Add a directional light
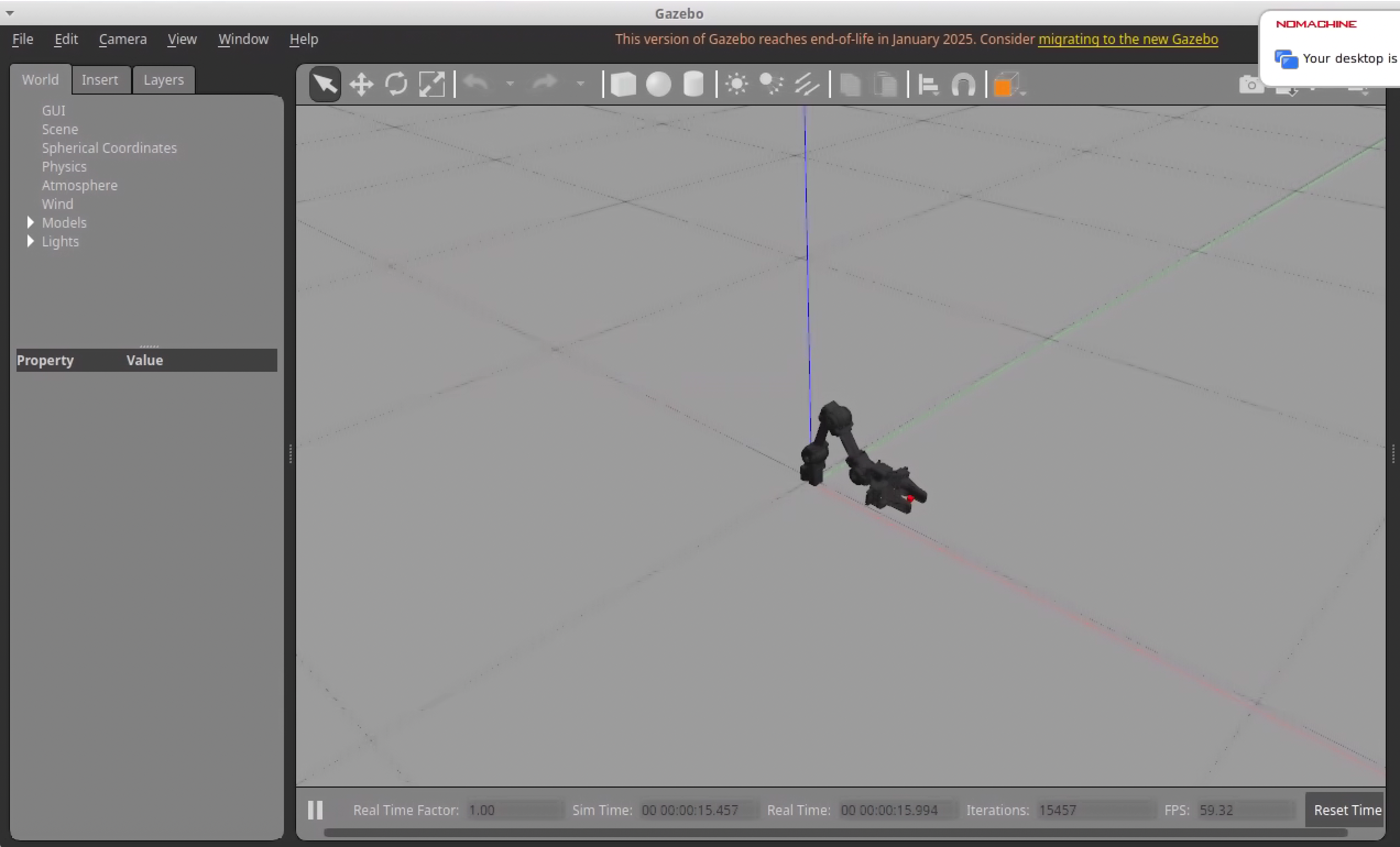The image size is (1400, 847). [x=806, y=85]
